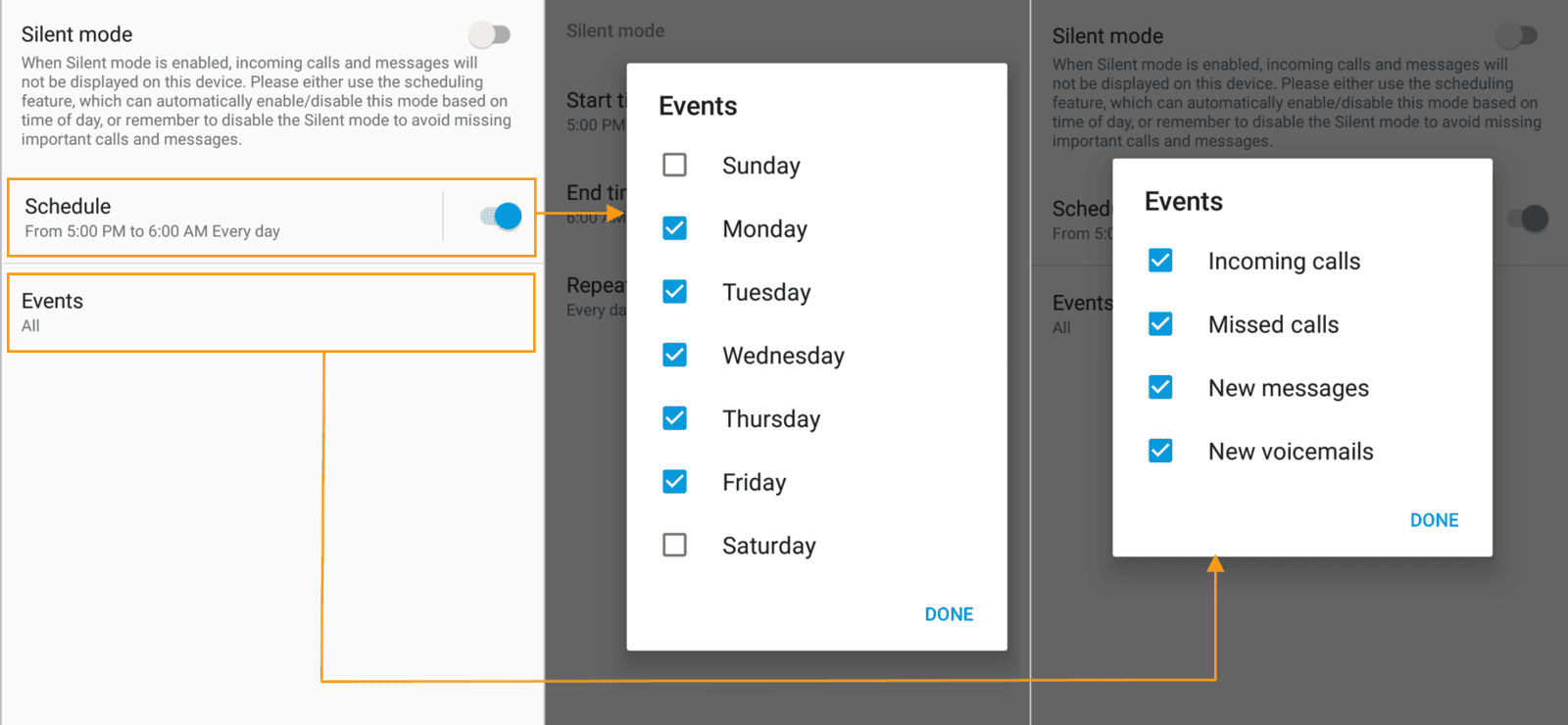This screenshot has width=1568, height=725.
Task: Check the Sunday checkbox
Action: 674,165
